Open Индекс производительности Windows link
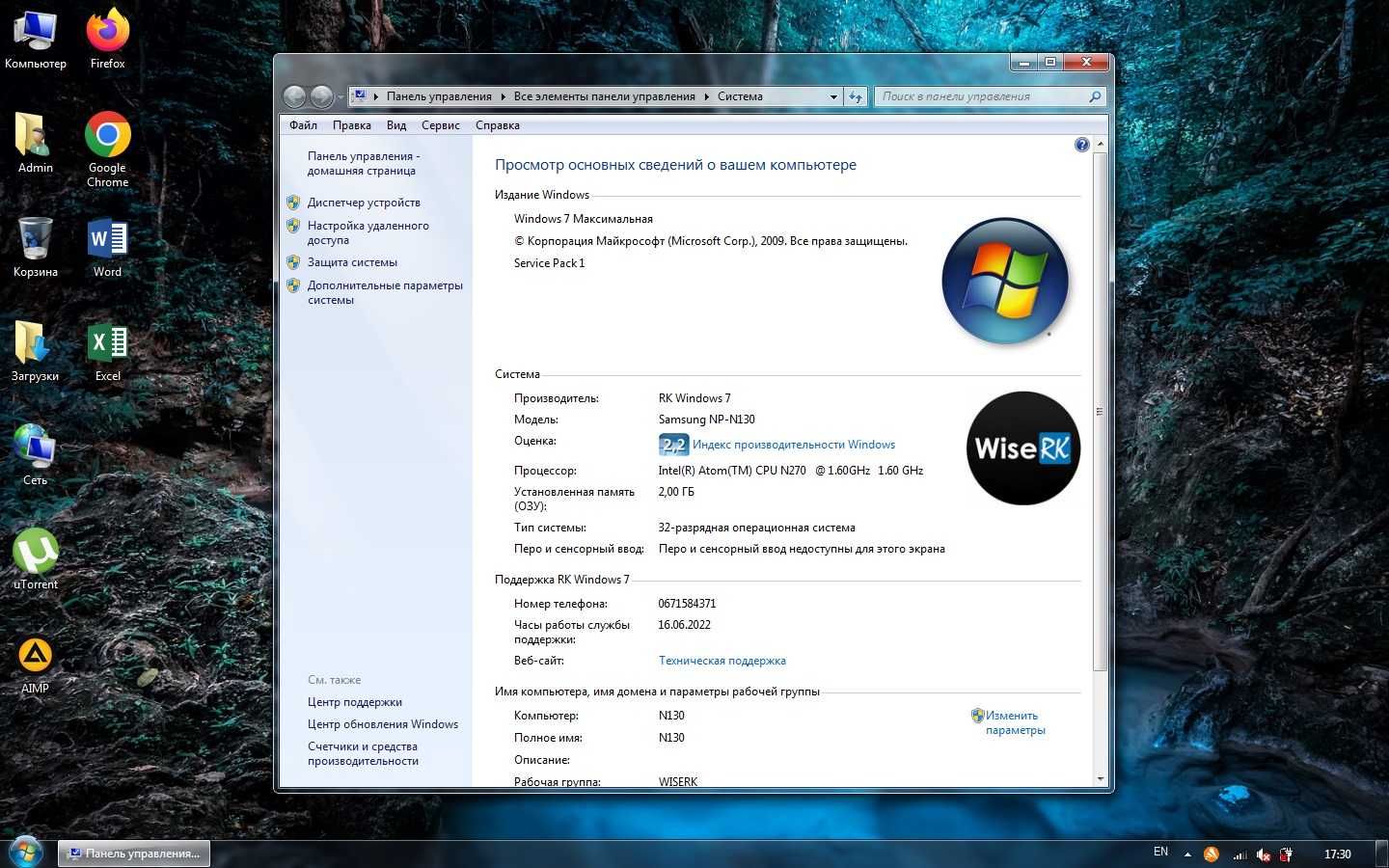 coord(794,445)
